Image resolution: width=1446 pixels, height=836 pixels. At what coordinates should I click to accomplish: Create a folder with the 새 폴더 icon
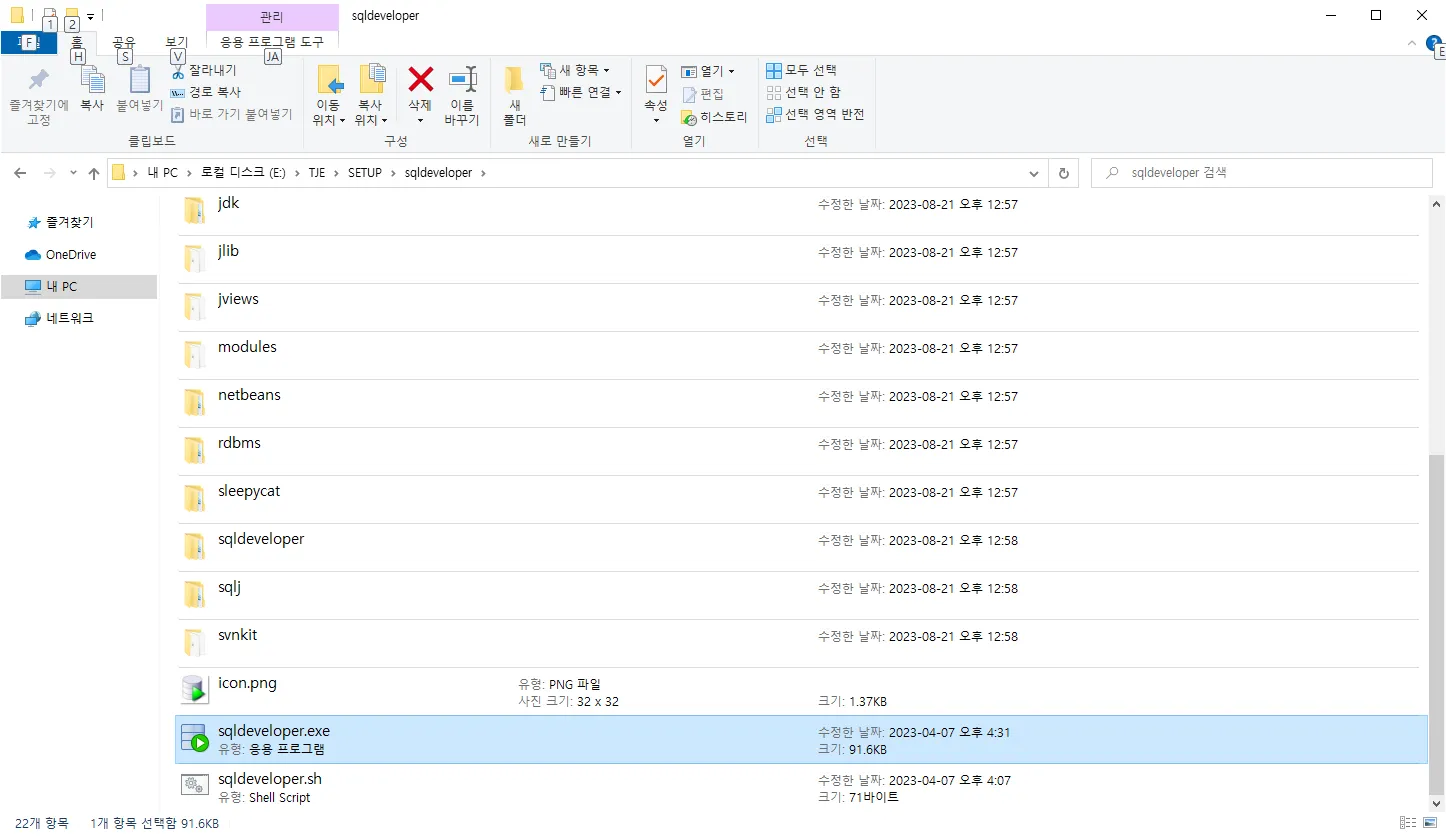(x=515, y=95)
